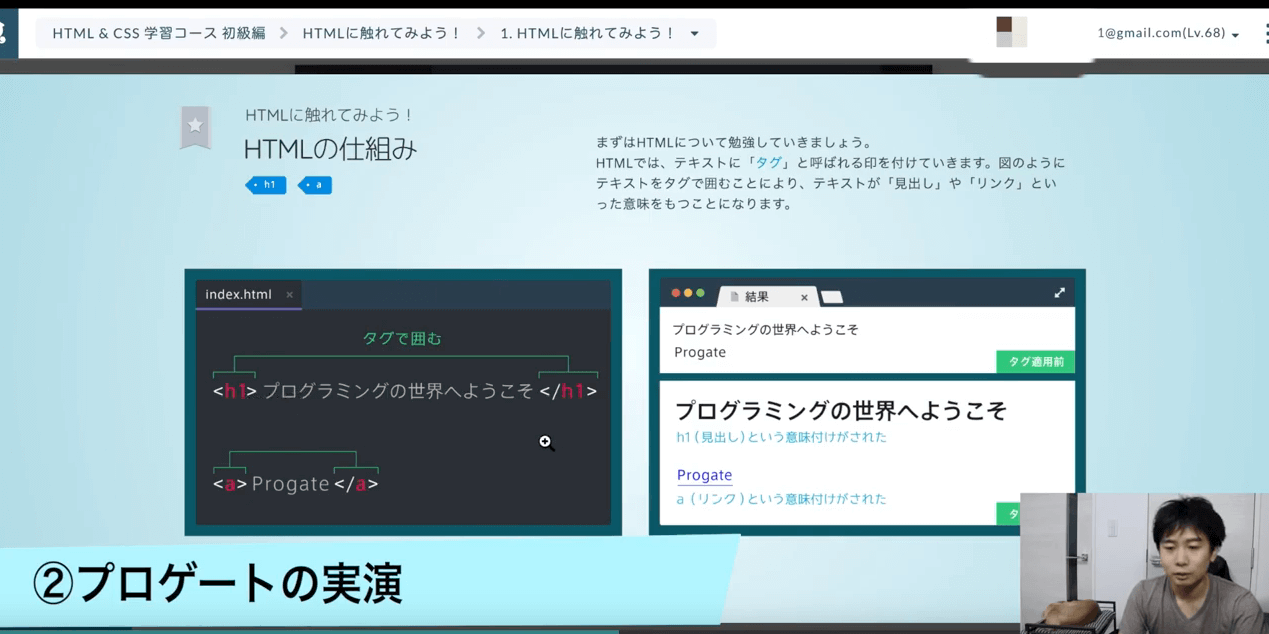
Task: Click the fullscreen expand arrows in the result window
Action: pyautogui.click(x=1059, y=293)
